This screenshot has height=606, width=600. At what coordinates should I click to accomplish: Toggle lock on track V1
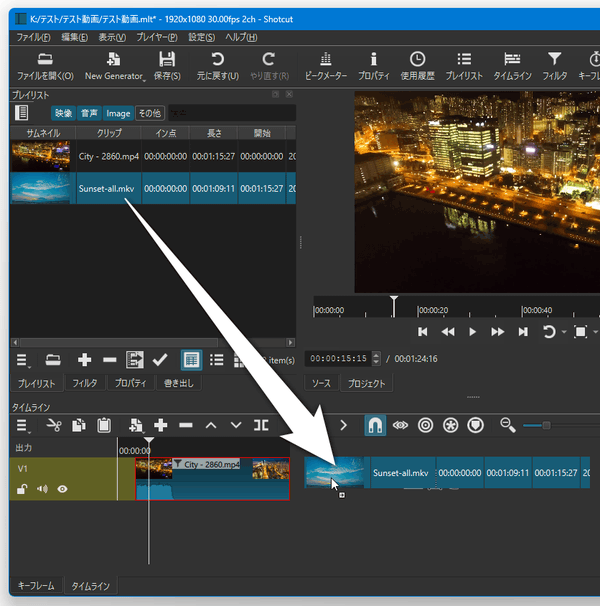click(22, 489)
